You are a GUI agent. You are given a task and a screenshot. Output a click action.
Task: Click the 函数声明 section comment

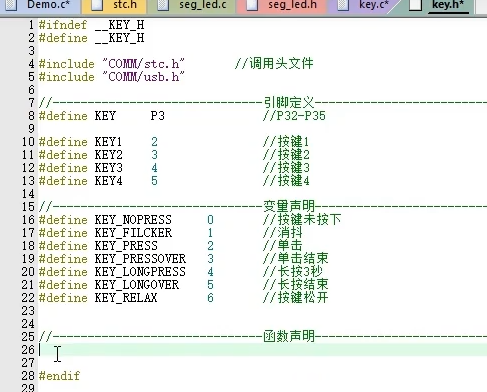pos(289,337)
